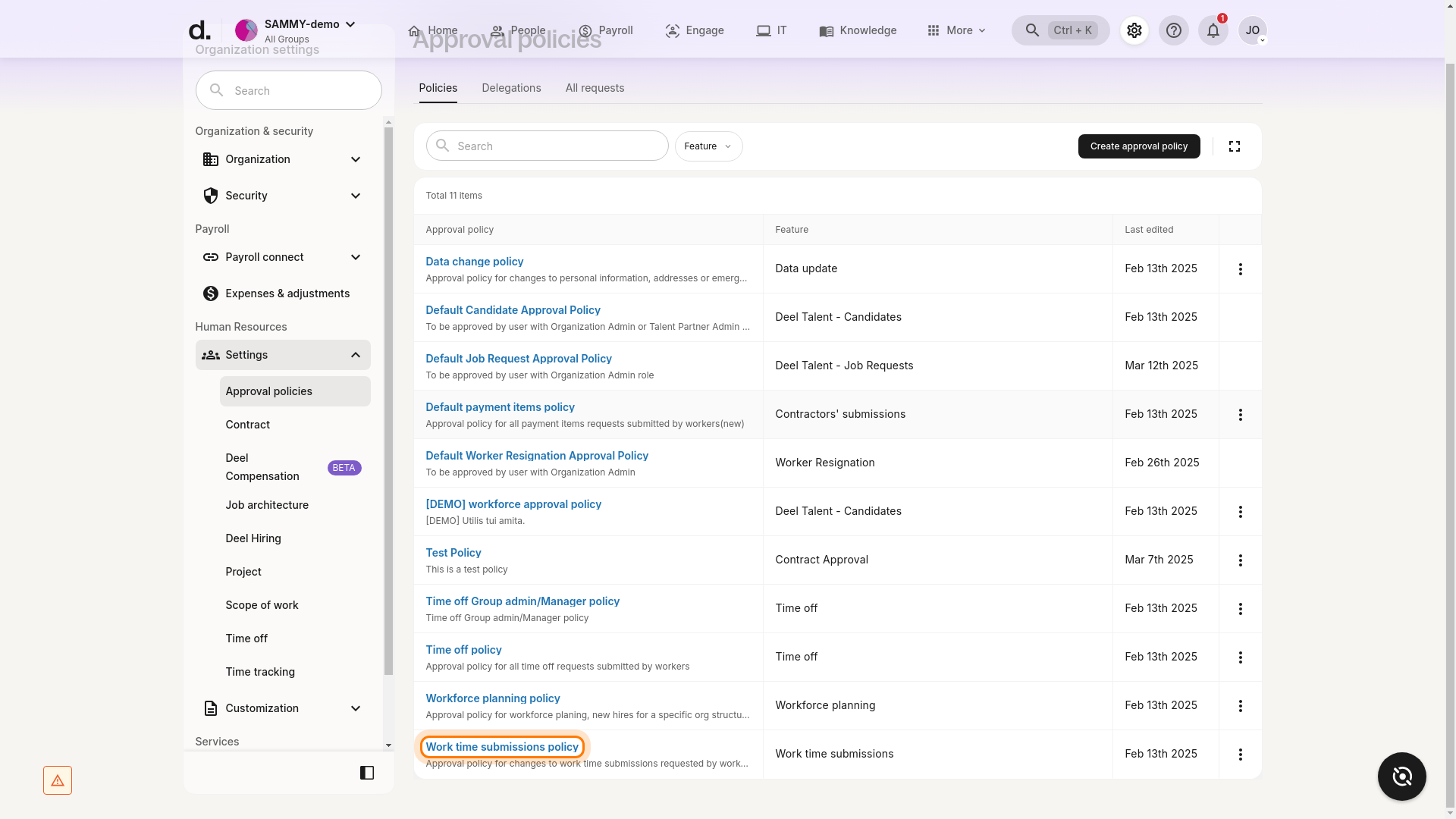The width and height of the screenshot is (1456, 819).
Task: Open Engage in top navigation
Action: click(x=694, y=30)
